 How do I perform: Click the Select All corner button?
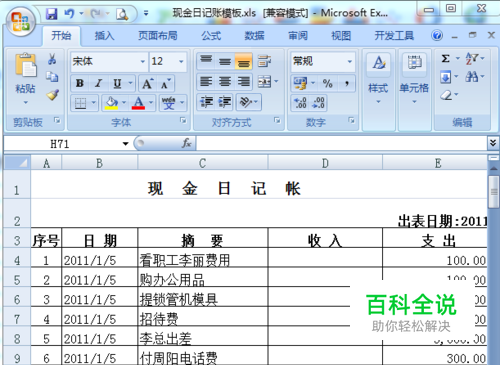17,163
